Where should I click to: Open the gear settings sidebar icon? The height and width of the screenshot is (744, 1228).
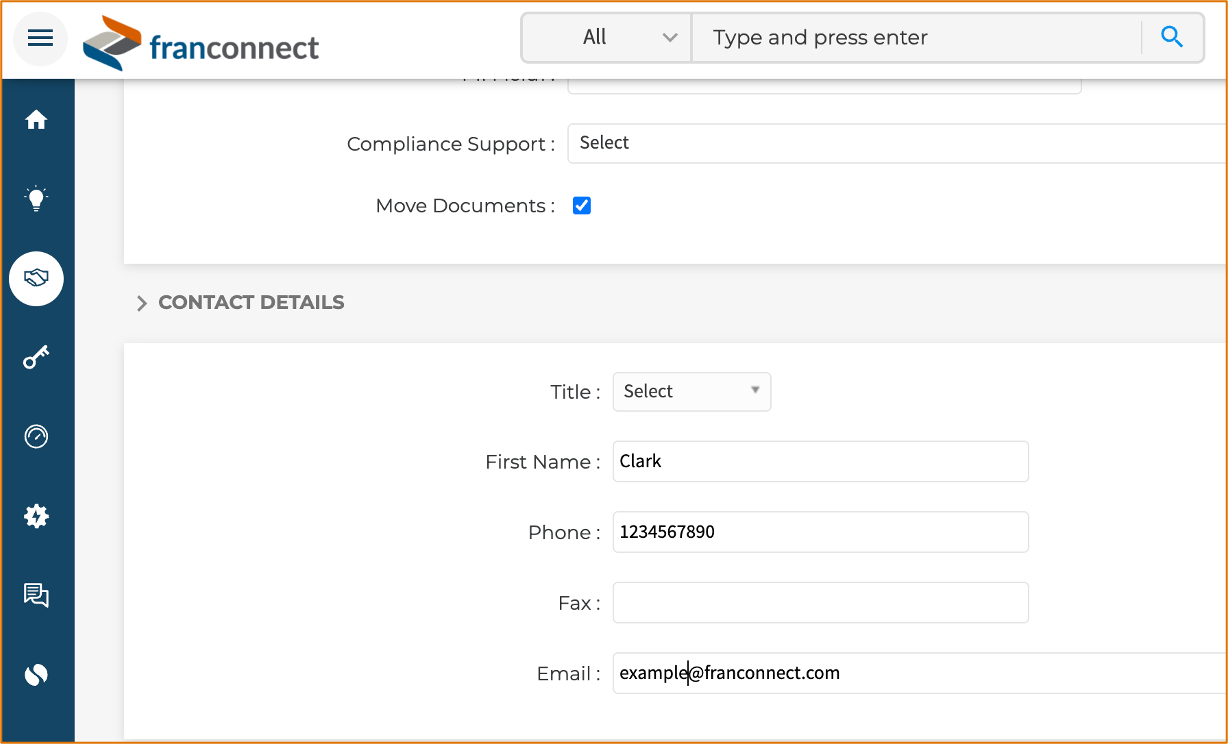37,516
